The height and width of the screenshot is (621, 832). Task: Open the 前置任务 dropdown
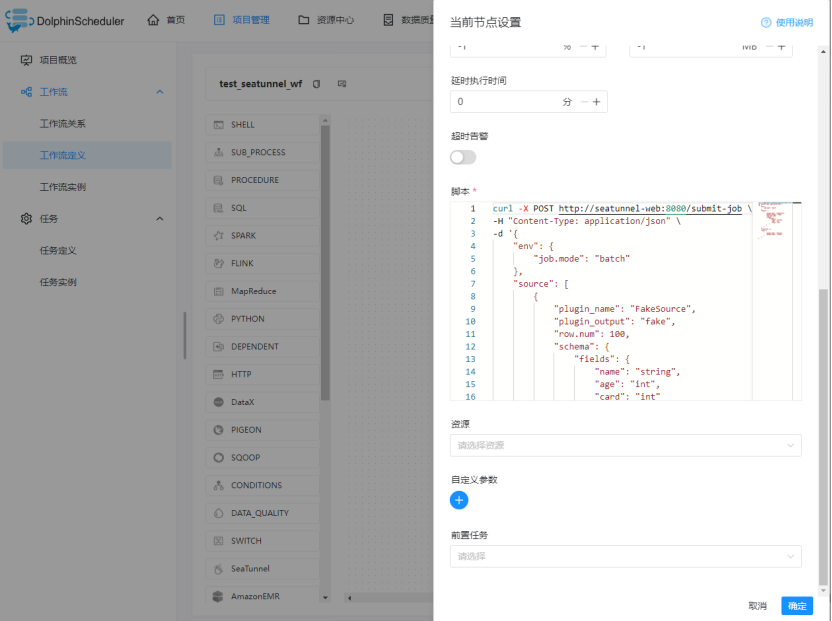(626, 556)
